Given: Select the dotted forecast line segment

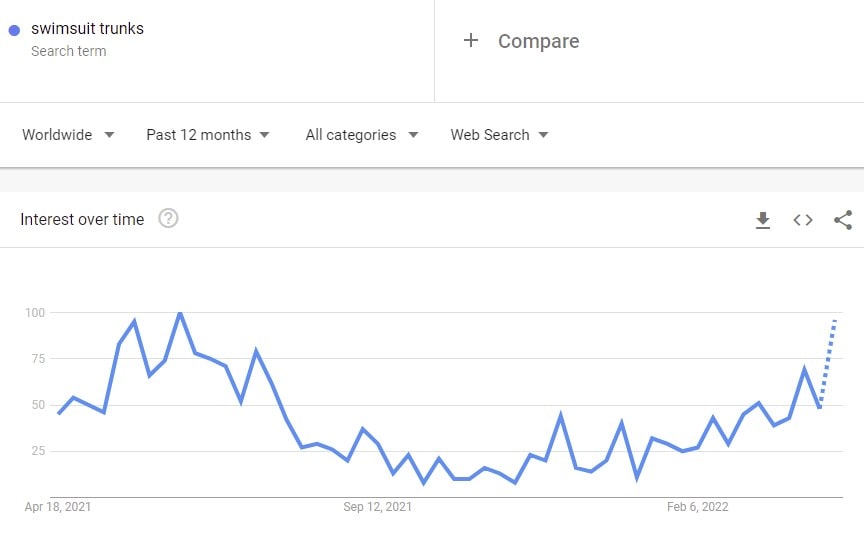Looking at the screenshot, I should (x=828, y=362).
